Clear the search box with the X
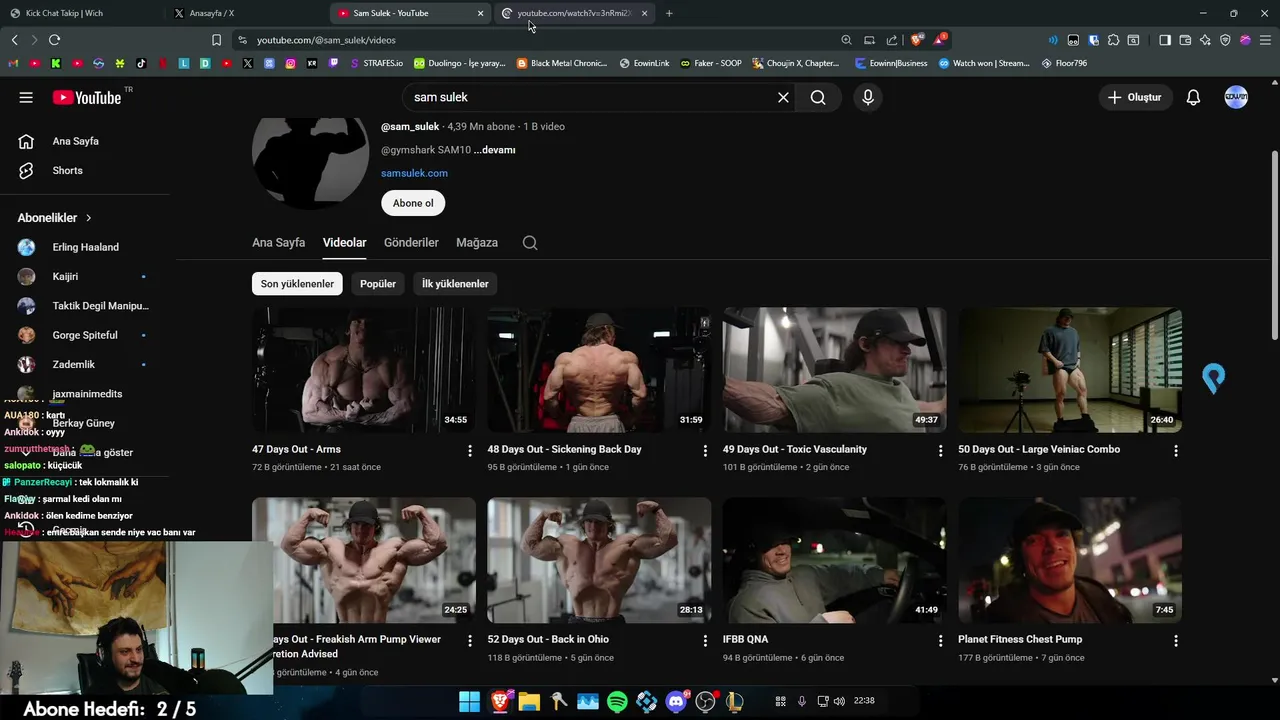 pyautogui.click(x=783, y=97)
